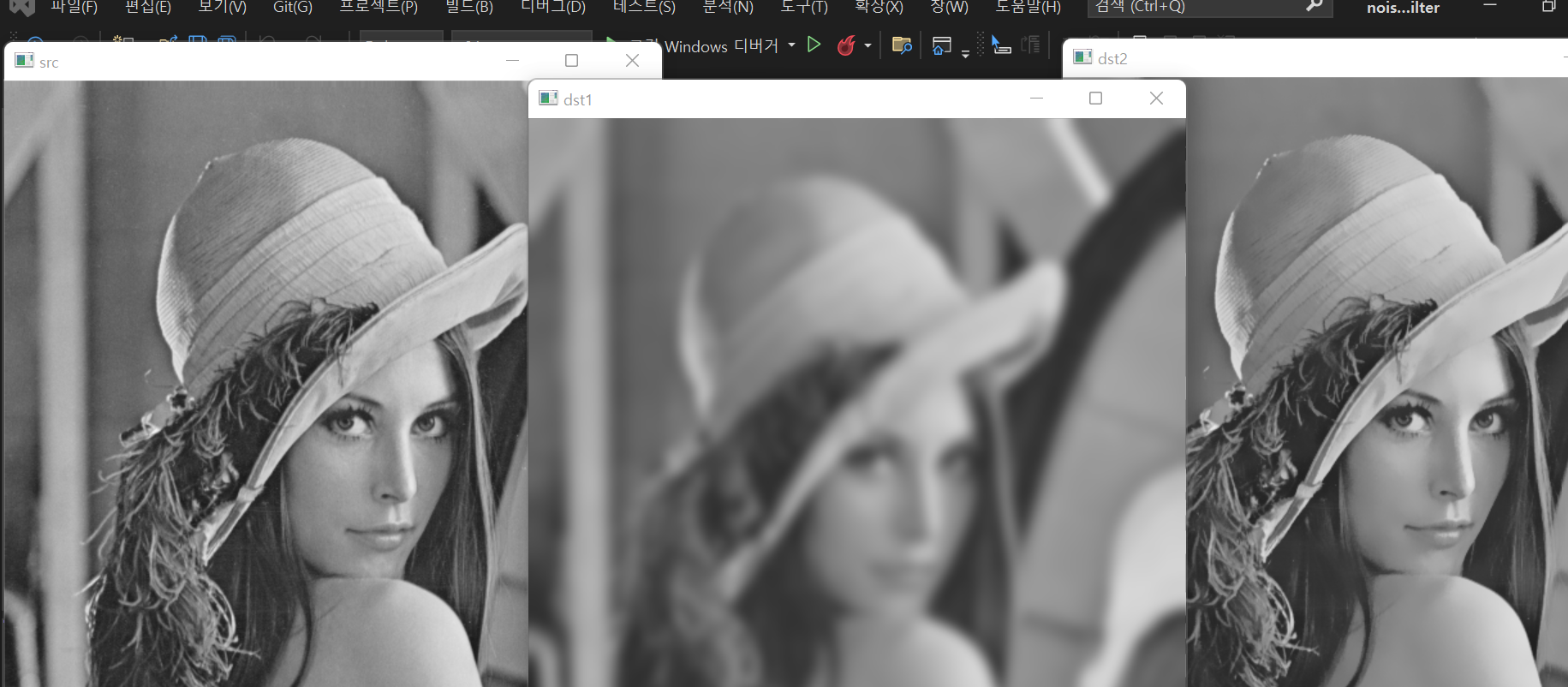The height and width of the screenshot is (687, 1568).
Task: Minimize the Visual Studio window
Action: [x=1490, y=6]
